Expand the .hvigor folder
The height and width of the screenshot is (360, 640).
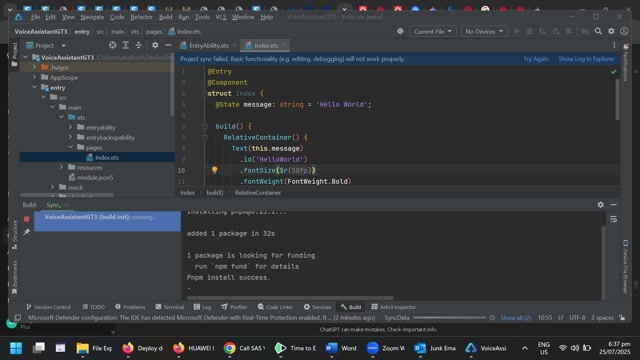coord(35,67)
